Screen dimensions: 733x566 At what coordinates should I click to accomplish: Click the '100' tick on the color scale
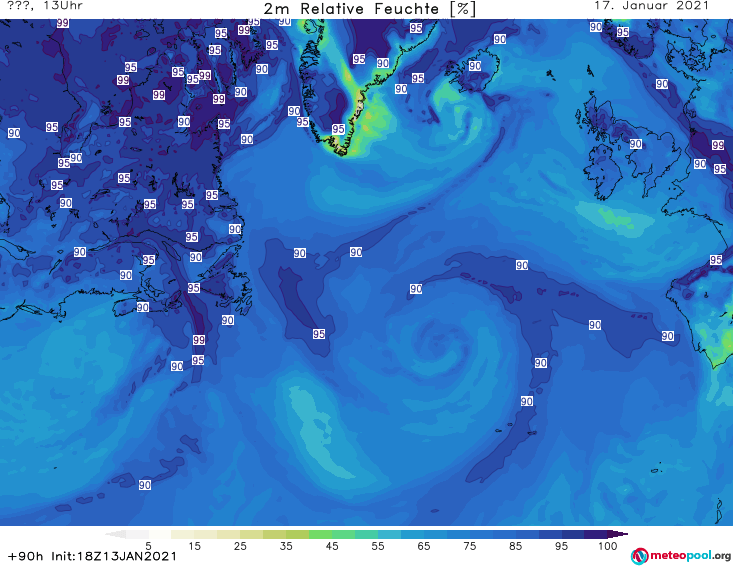(x=608, y=546)
